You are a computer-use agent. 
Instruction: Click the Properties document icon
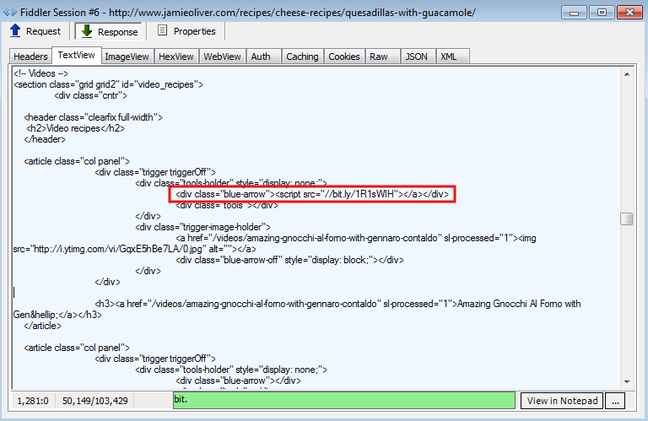pos(162,30)
